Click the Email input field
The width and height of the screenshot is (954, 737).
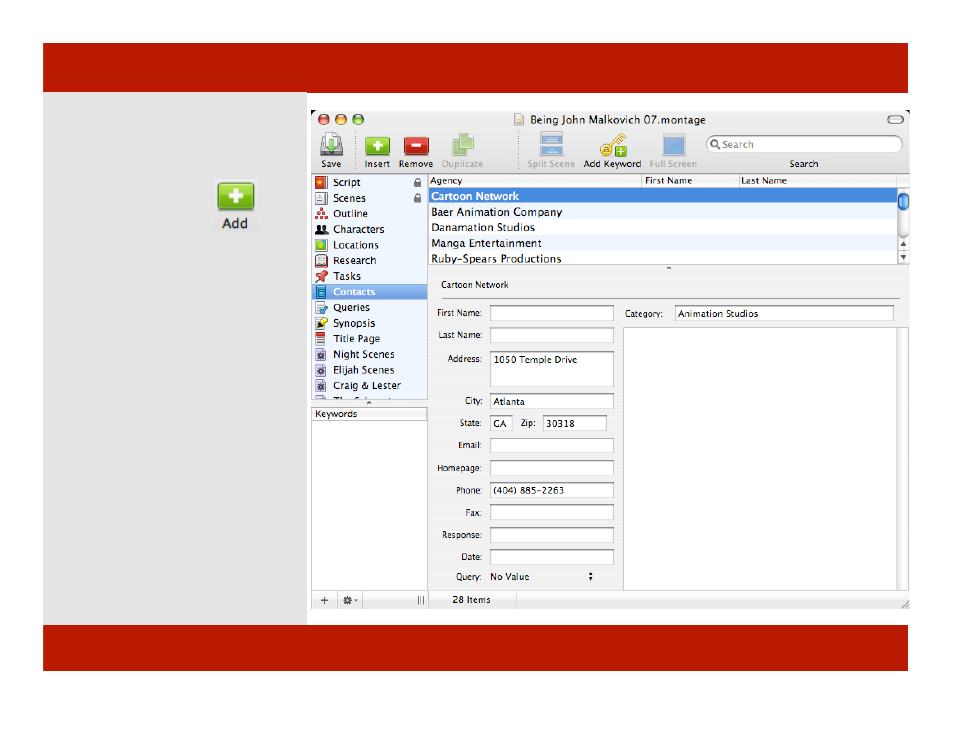[x=552, y=445]
